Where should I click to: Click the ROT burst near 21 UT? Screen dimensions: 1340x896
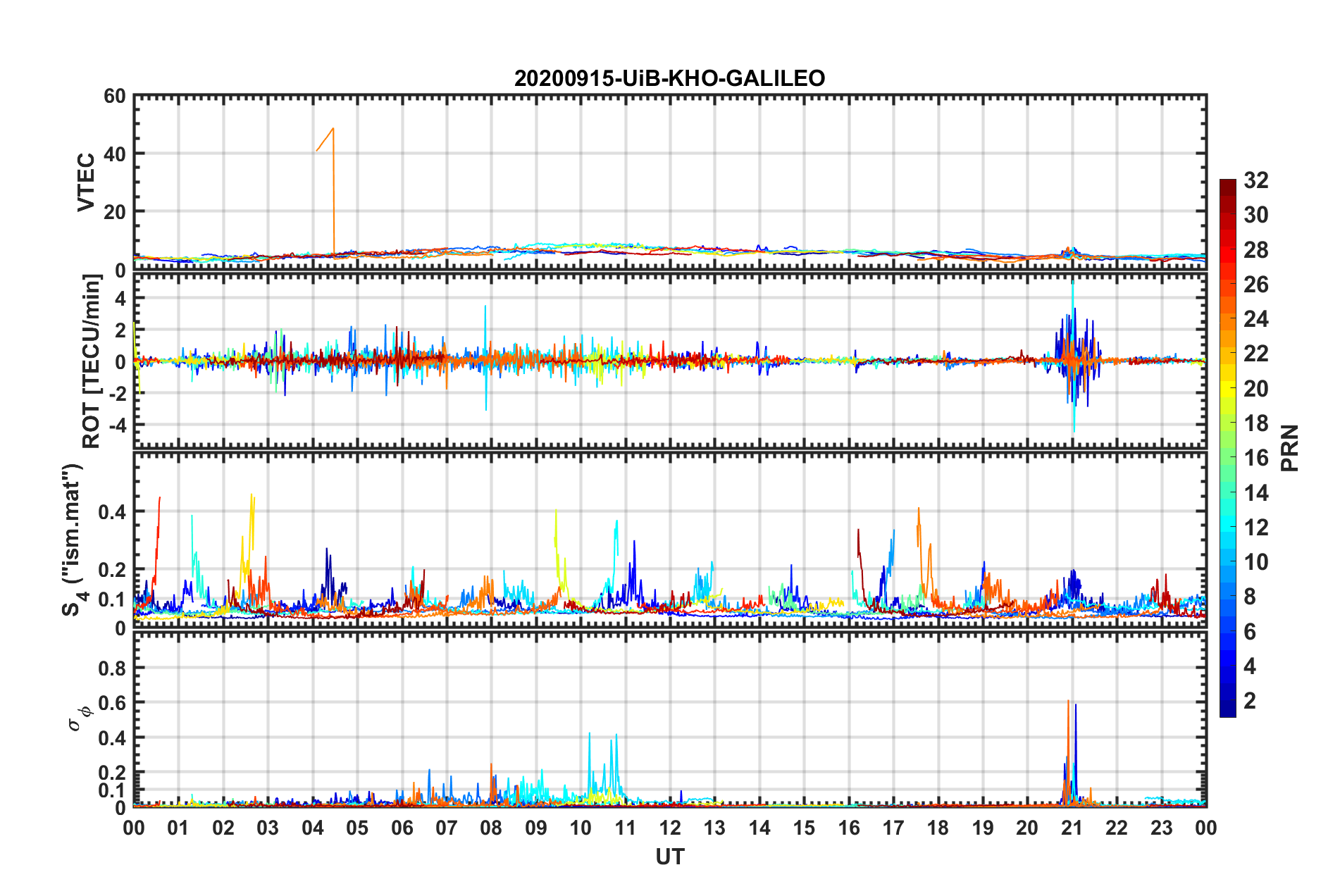1075,357
